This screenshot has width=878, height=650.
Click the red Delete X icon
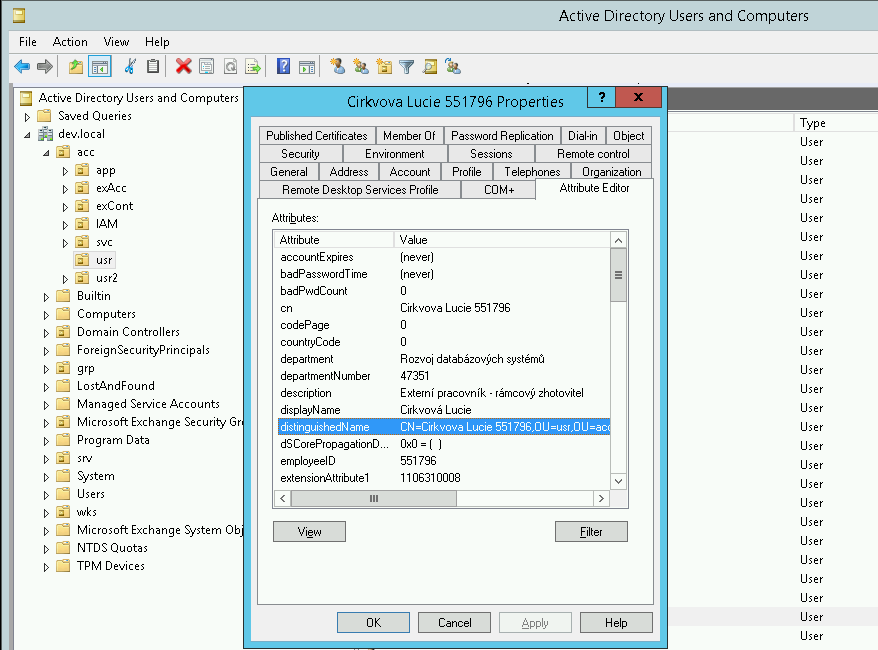click(x=183, y=67)
